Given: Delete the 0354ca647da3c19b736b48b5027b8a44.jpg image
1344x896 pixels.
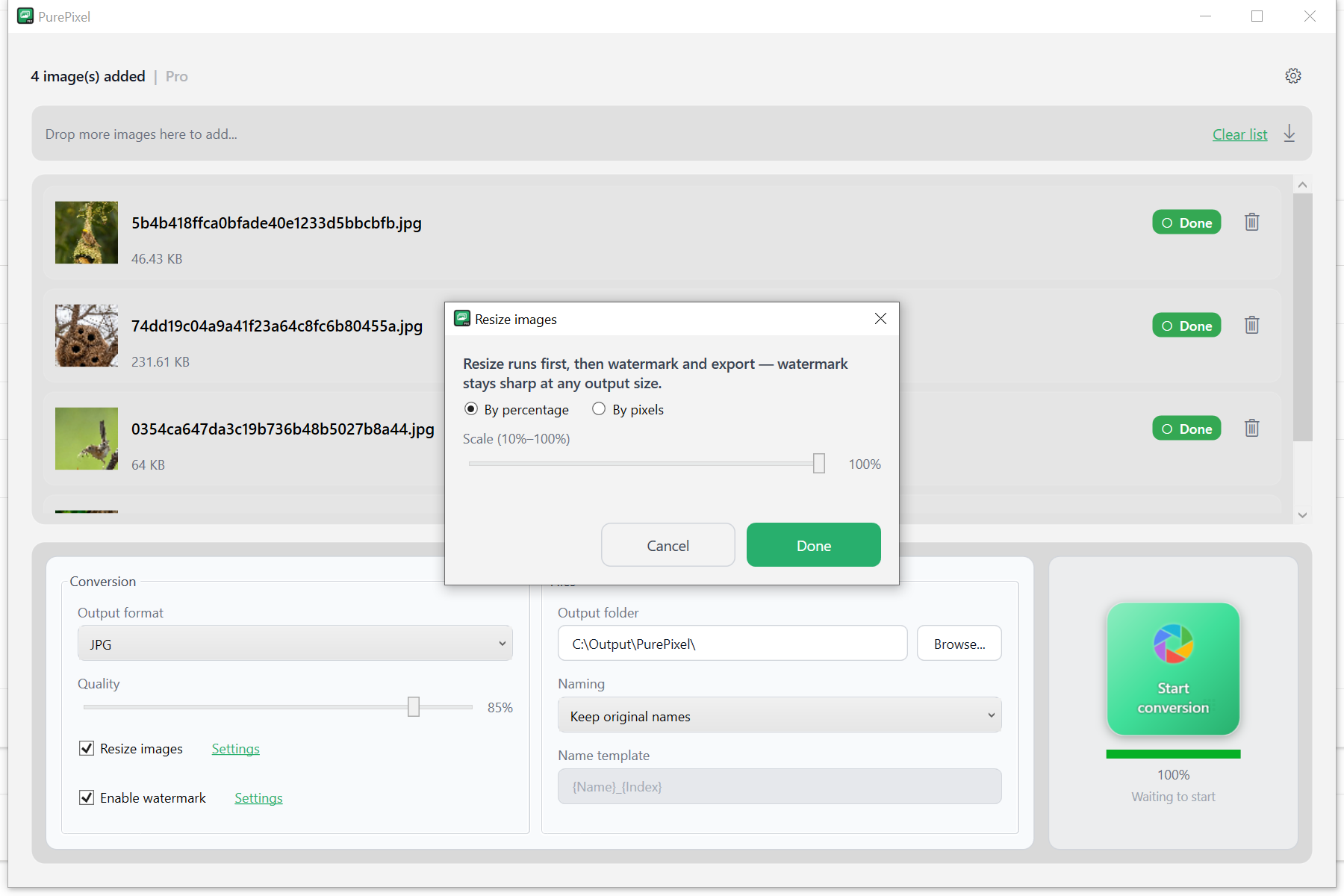Looking at the screenshot, I should point(1252,428).
